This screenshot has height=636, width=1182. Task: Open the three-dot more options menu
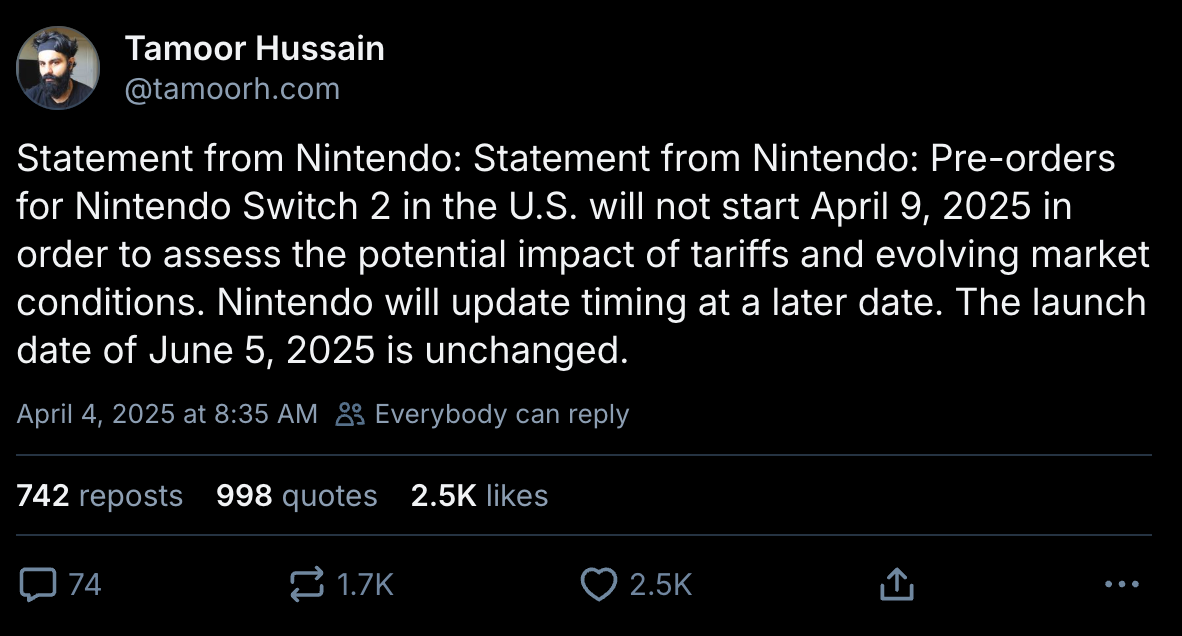click(1121, 584)
